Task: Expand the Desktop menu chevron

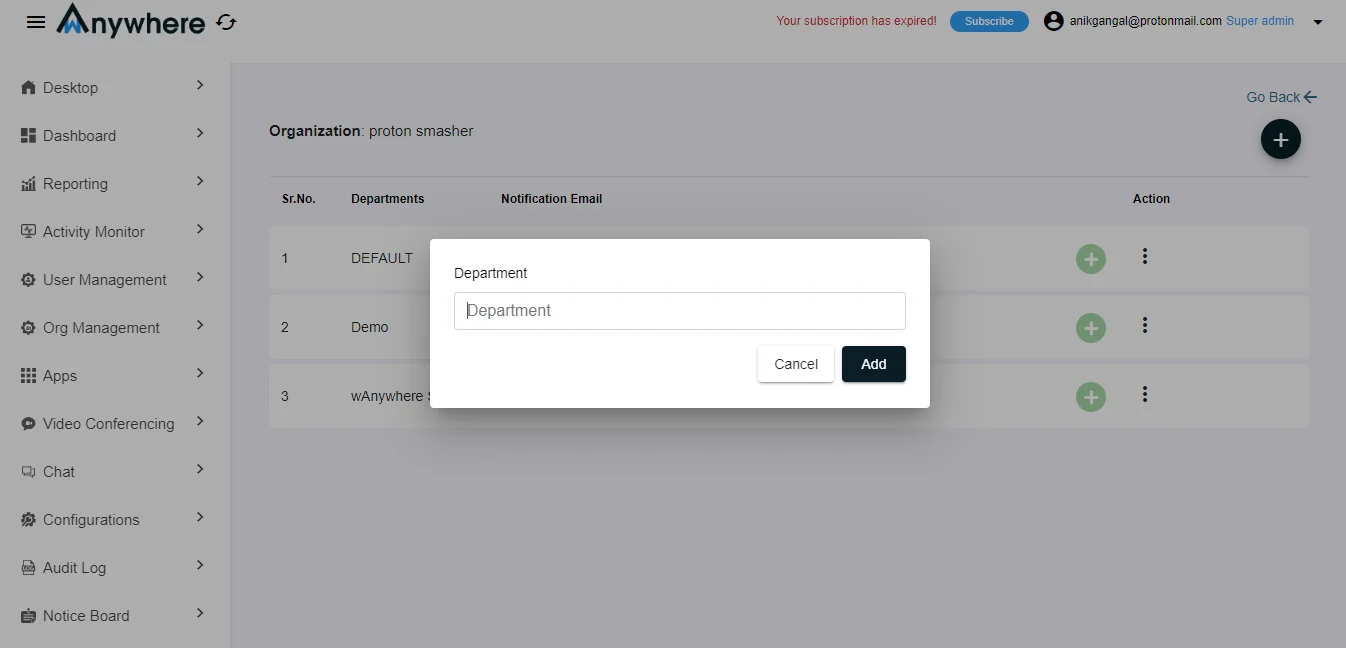Action: pyautogui.click(x=200, y=85)
